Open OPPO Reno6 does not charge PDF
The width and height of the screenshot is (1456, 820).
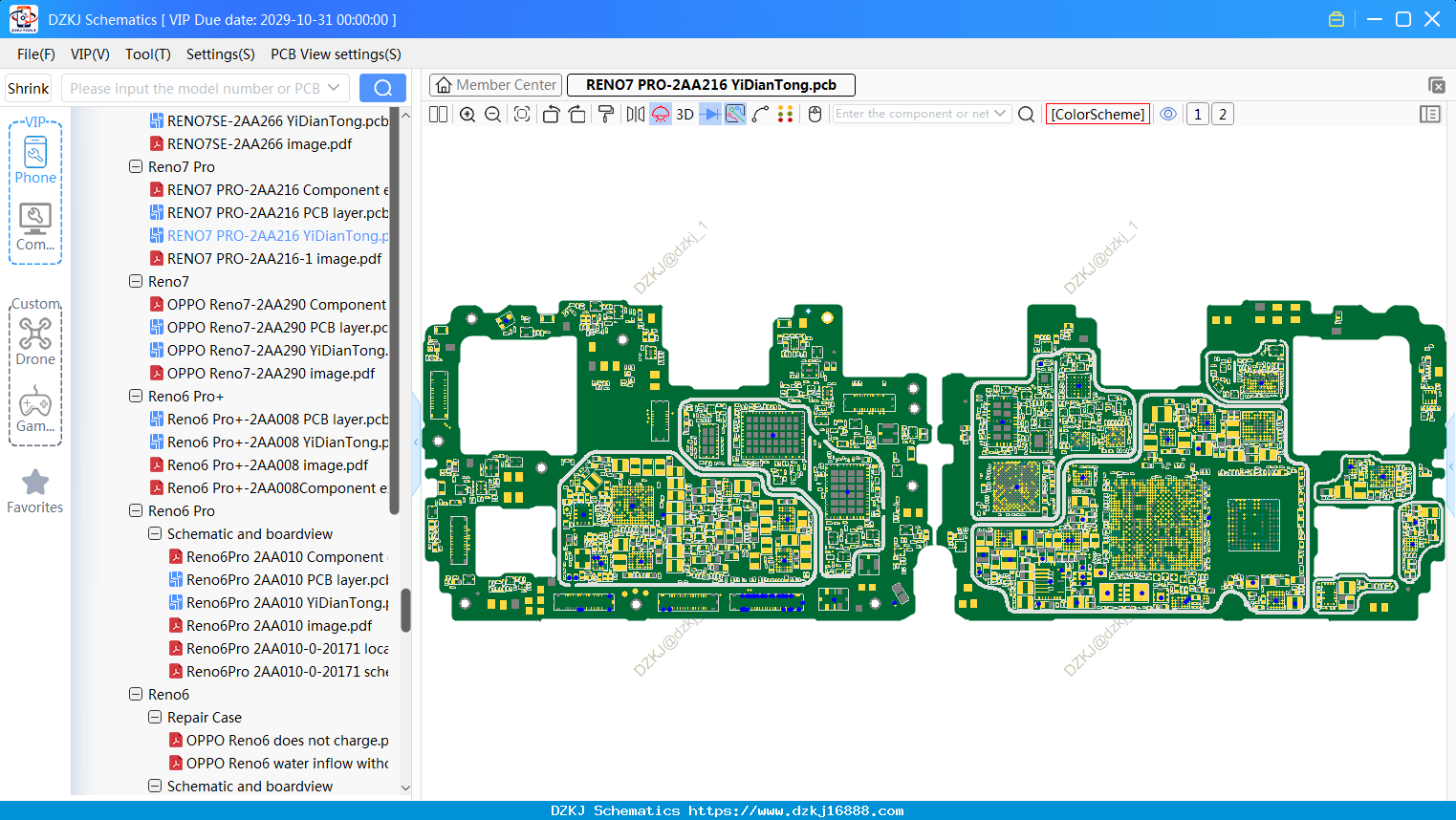(x=279, y=740)
